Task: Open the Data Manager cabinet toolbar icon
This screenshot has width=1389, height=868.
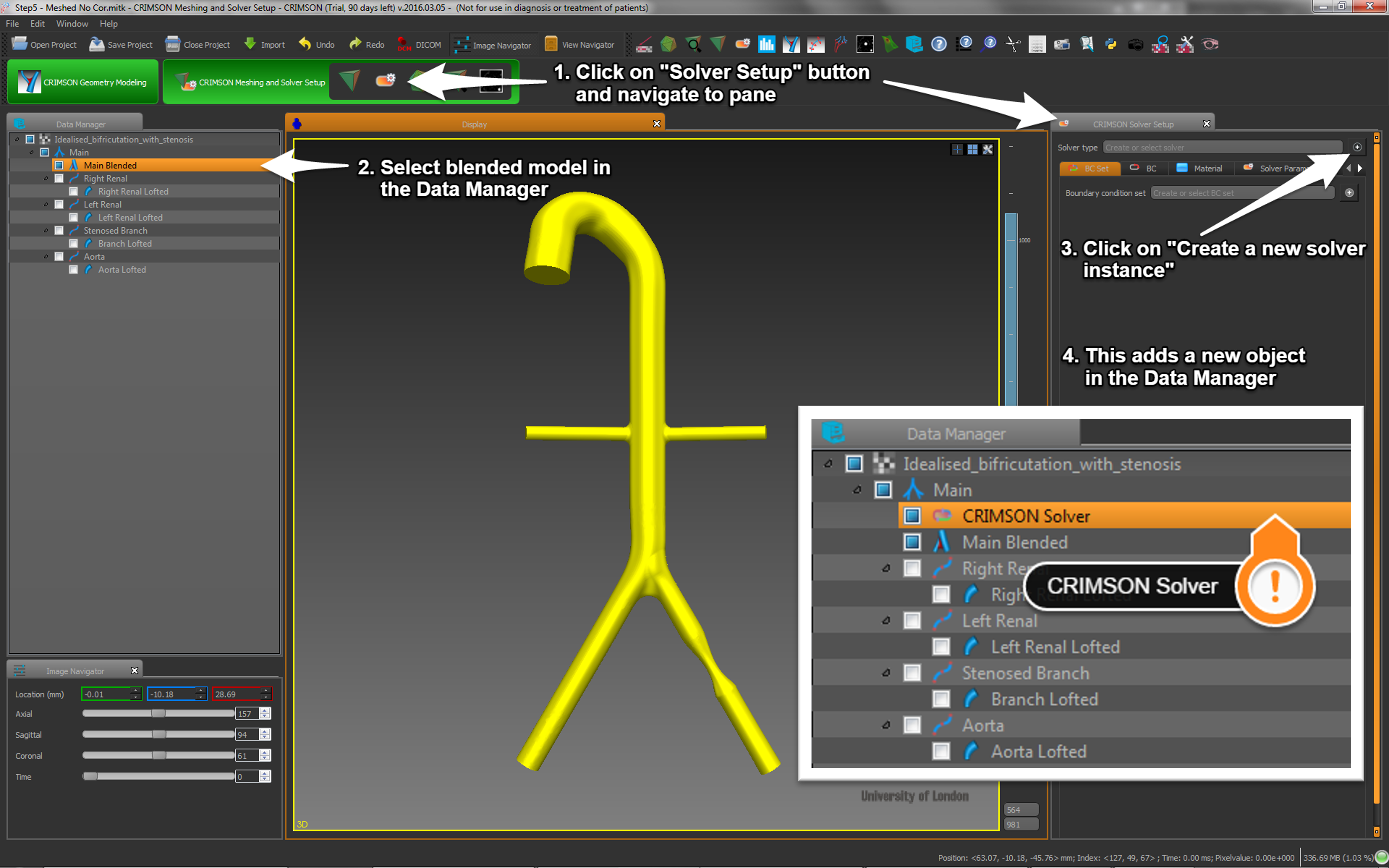Action: coord(914,44)
